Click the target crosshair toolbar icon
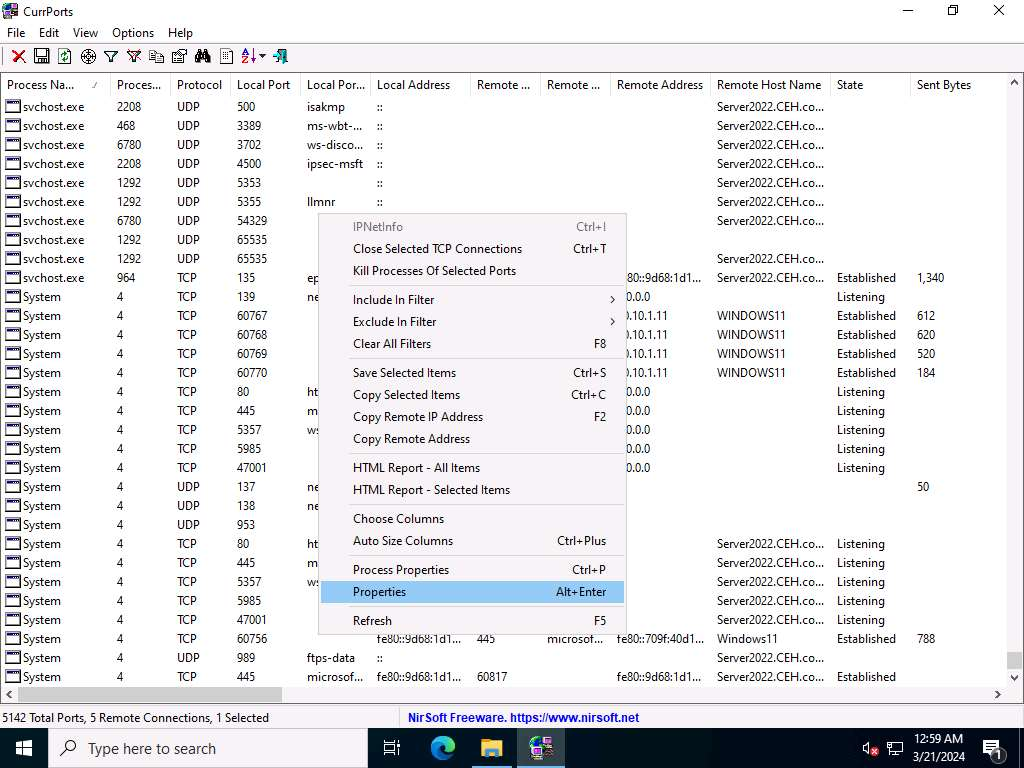1024x768 pixels. [x=88, y=57]
